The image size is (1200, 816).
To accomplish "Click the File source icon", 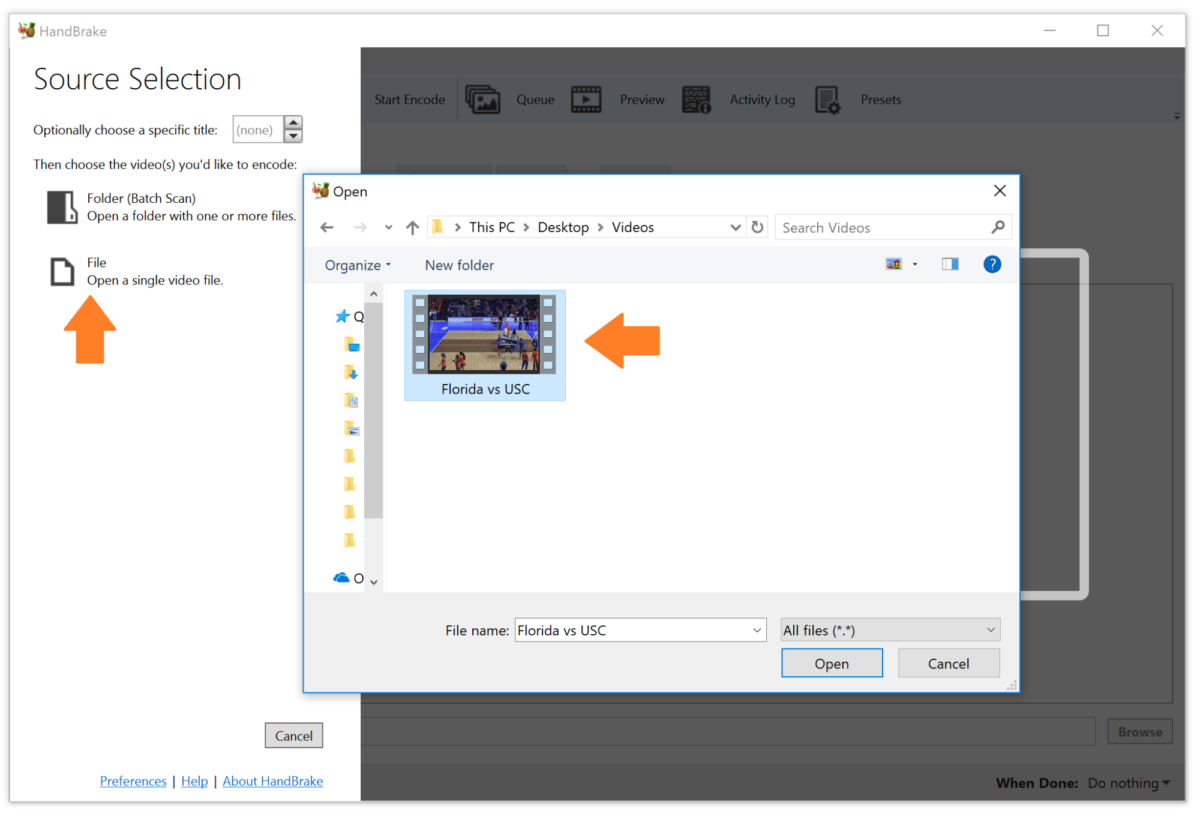I will 62,271.
